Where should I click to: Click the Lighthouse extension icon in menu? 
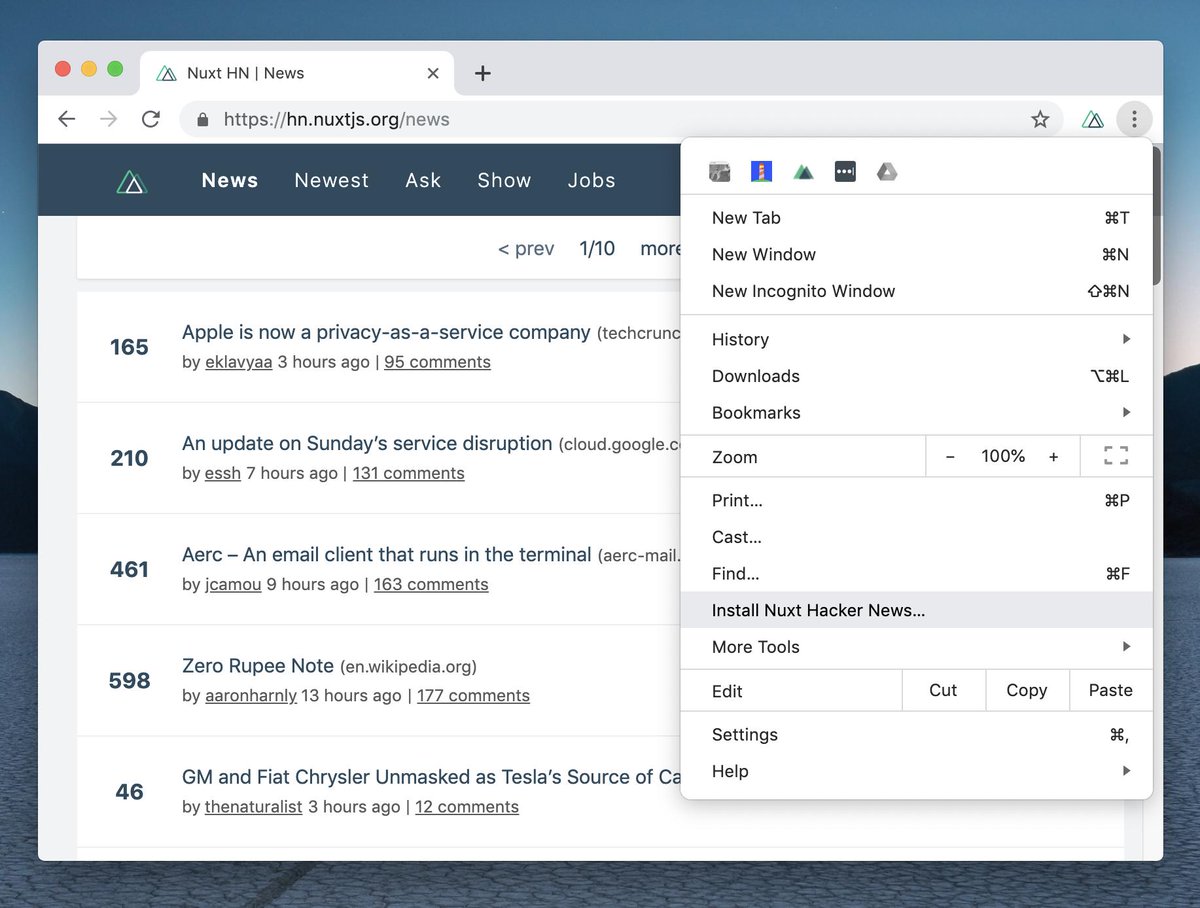(x=762, y=172)
